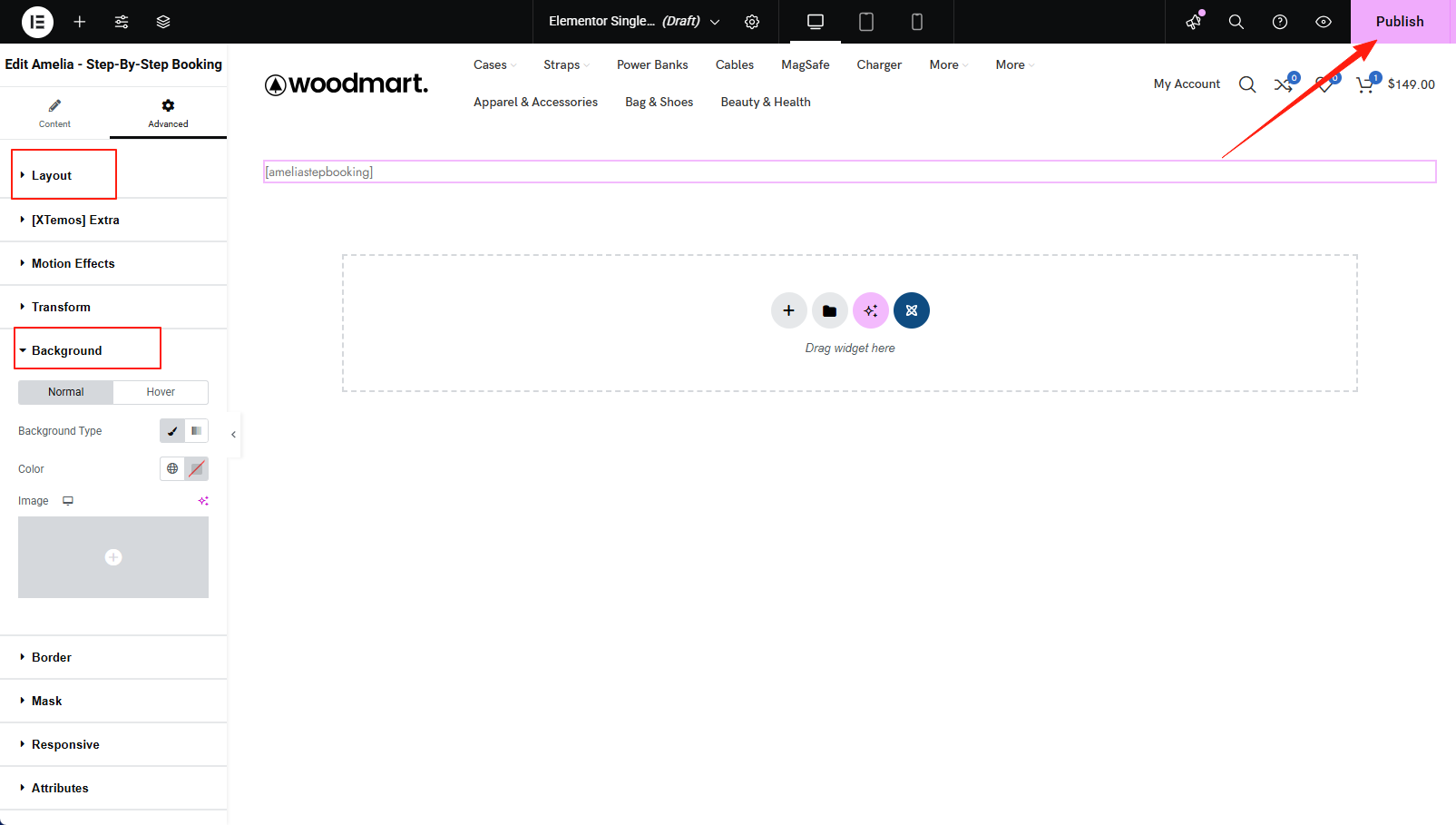Switch to the Content tab
Image resolution: width=1456 pixels, height=825 pixels.
(54, 113)
